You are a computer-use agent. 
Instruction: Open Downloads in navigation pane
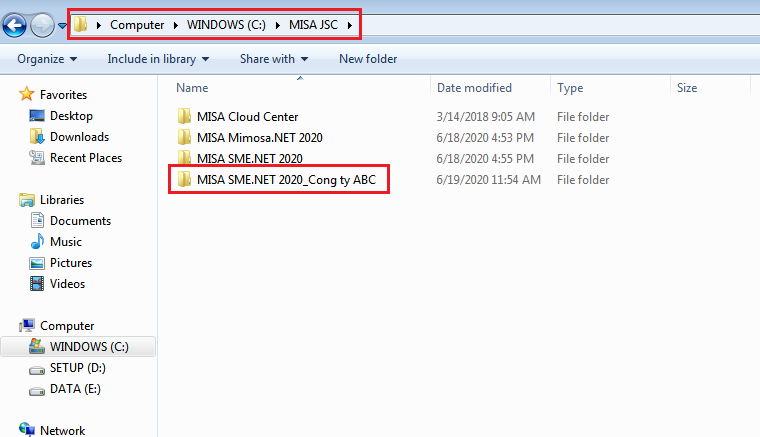[79, 137]
